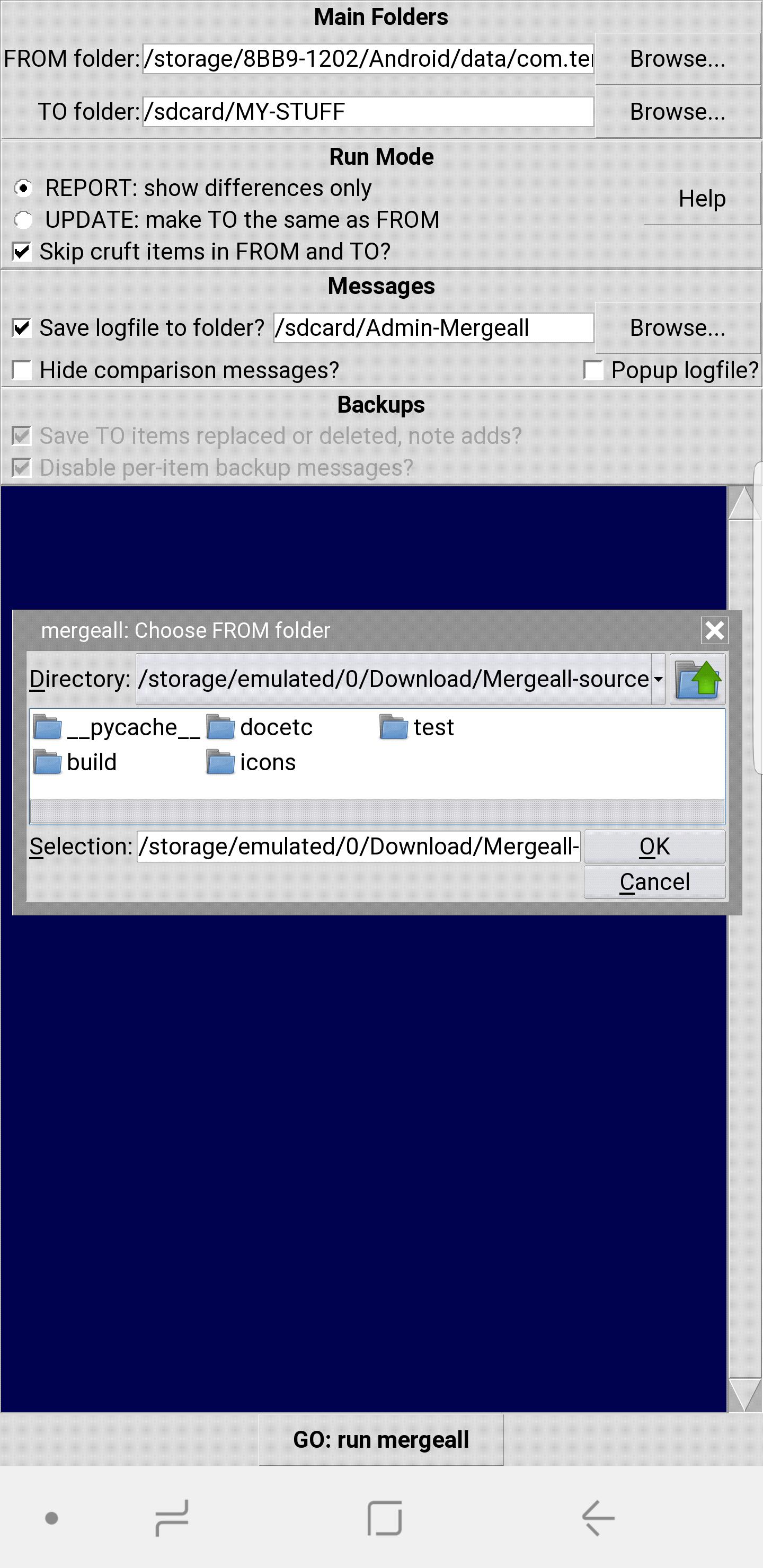This screenshot has height=1568, width=763.
Task: Click the Selection path input field
Action: coord(359,846)
